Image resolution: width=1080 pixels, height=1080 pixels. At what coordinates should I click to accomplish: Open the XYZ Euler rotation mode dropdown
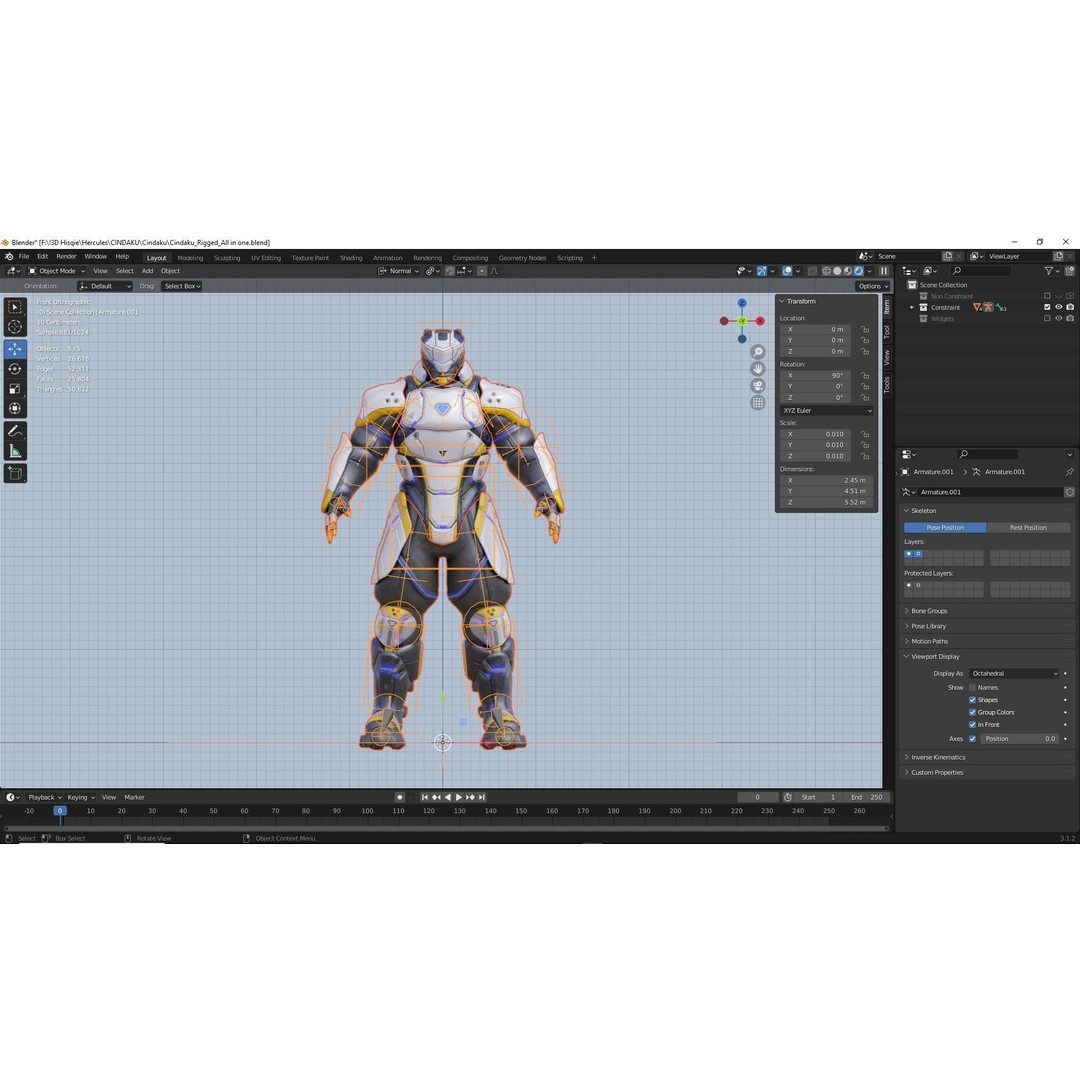[x=827, y=411]
